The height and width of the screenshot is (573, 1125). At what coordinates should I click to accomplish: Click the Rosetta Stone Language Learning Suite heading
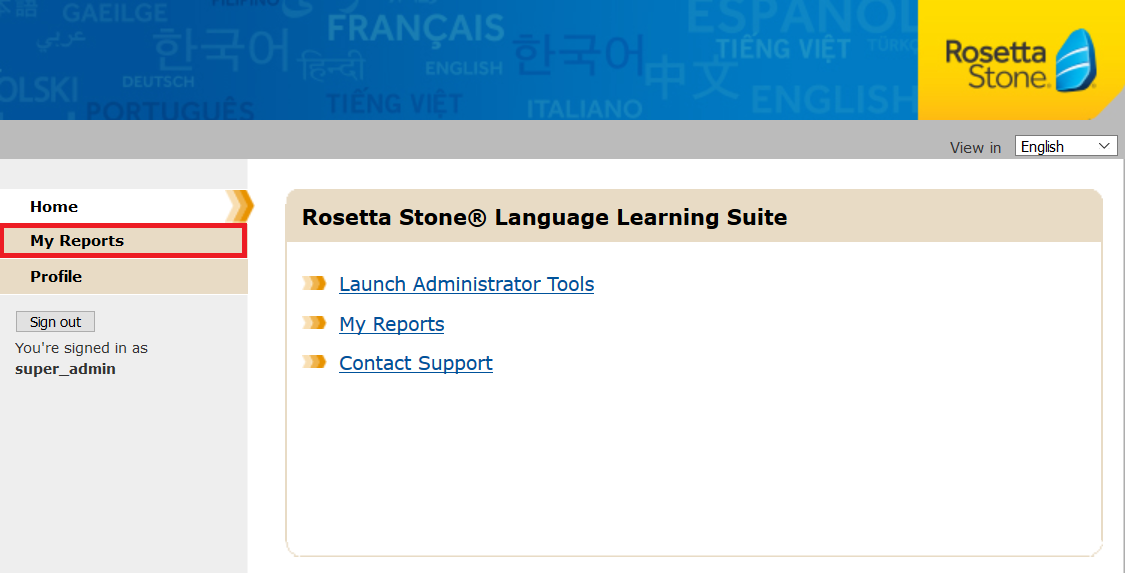544,217
